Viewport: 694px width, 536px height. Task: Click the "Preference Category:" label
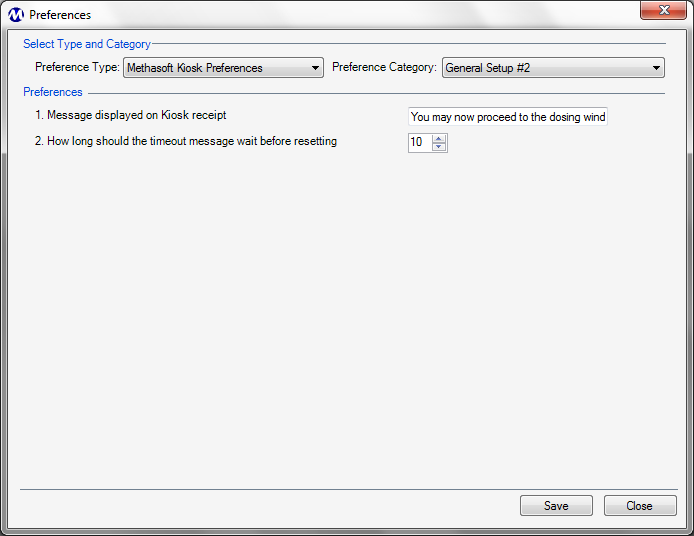384,67
